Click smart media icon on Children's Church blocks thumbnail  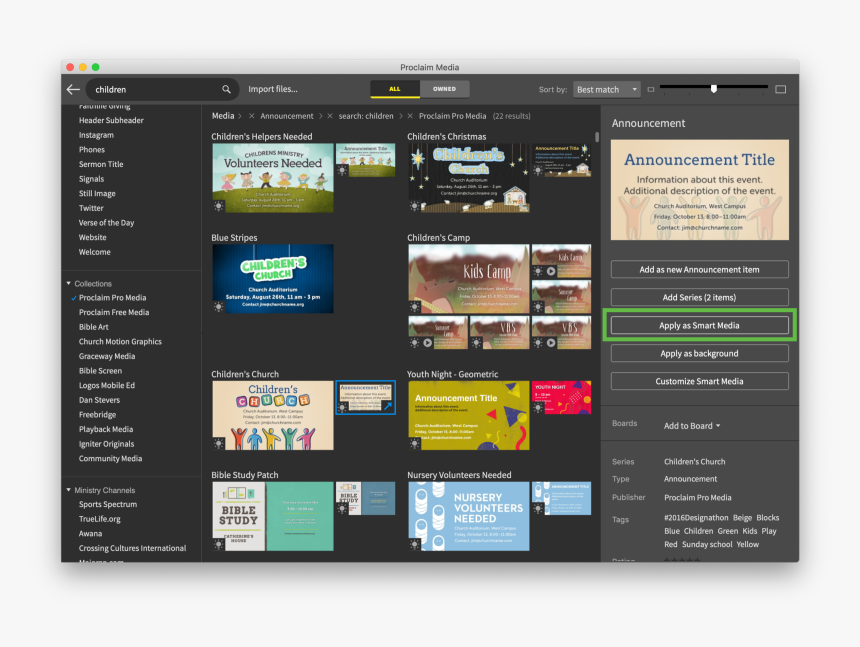219,444
